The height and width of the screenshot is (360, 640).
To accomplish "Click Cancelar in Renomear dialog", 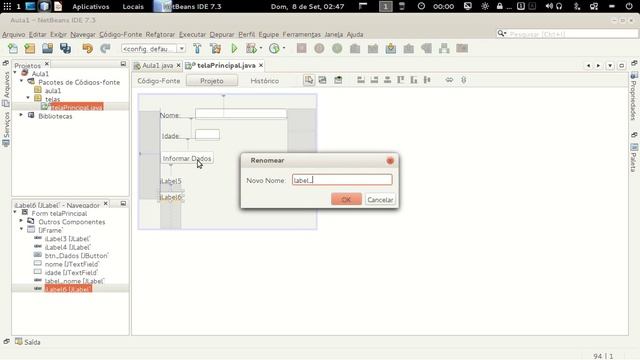I will [x=380, y=200].
